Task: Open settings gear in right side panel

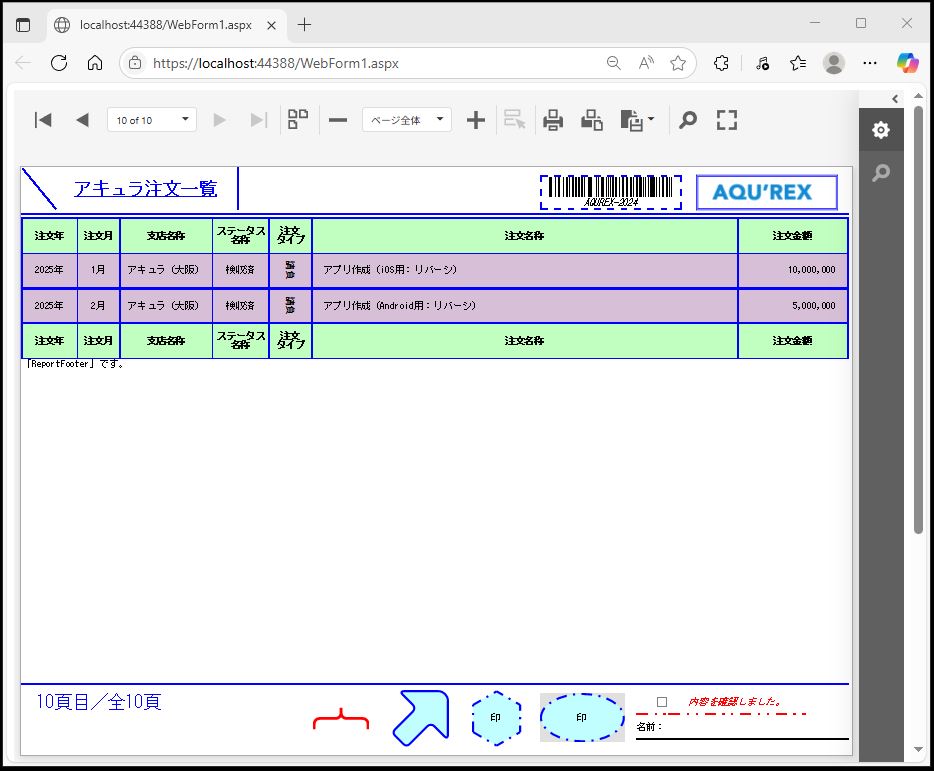Action: [x=880, y=130]
